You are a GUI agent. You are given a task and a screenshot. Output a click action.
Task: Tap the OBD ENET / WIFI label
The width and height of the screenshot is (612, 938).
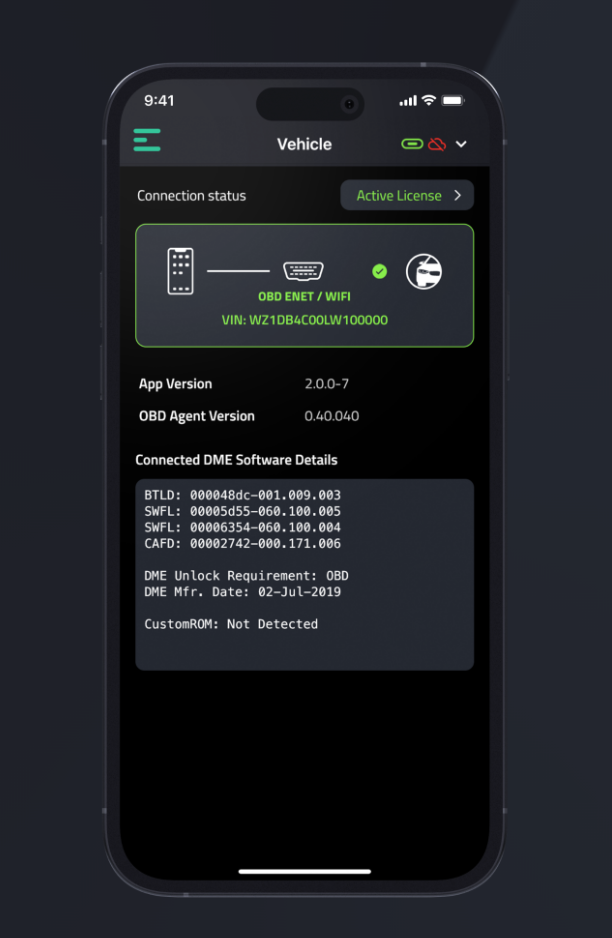(304, 297)
